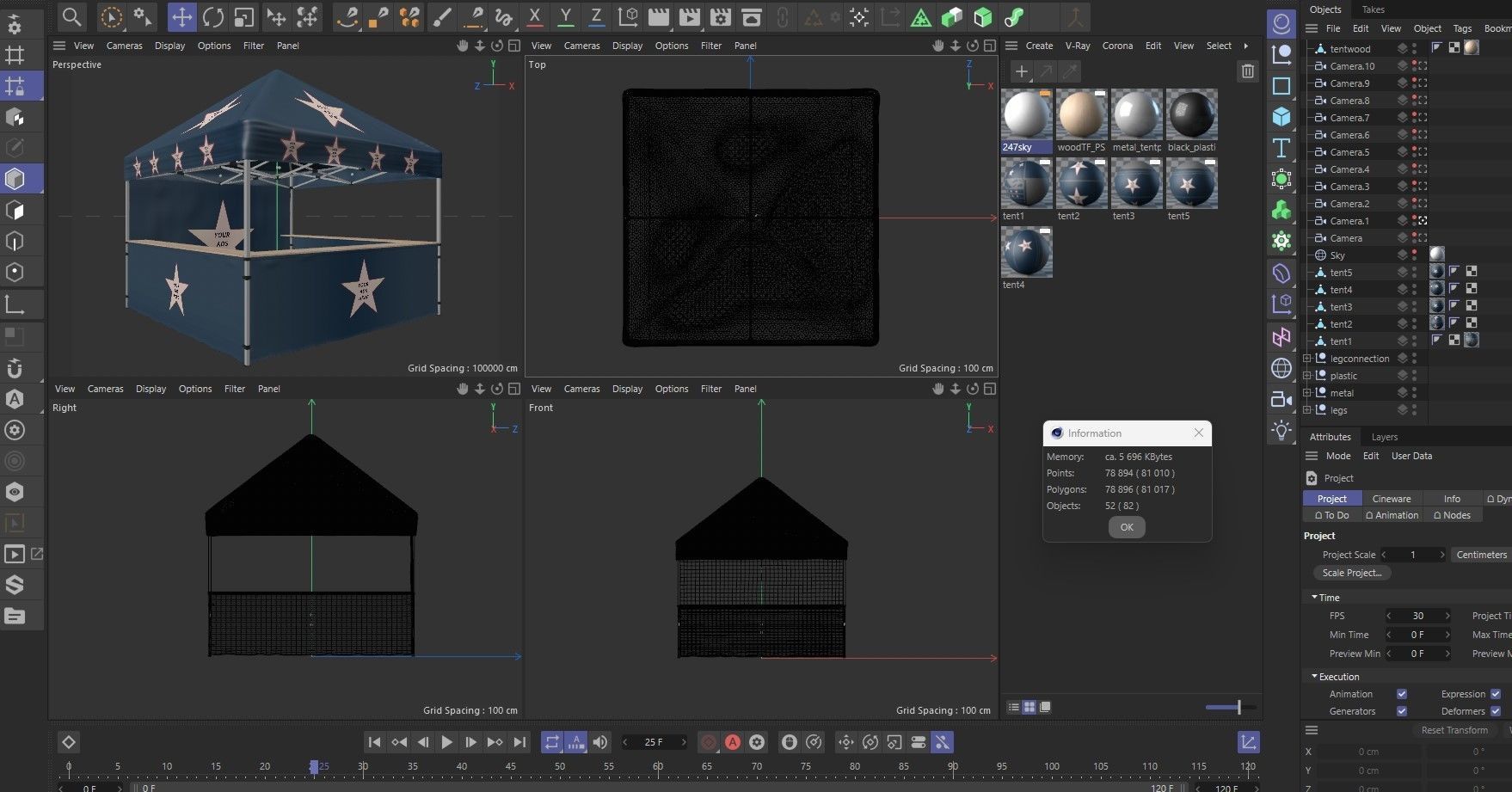This screenshot has width=1512, height=792.
Task: Add a Text spline object icon
Action: point(1282,148)
